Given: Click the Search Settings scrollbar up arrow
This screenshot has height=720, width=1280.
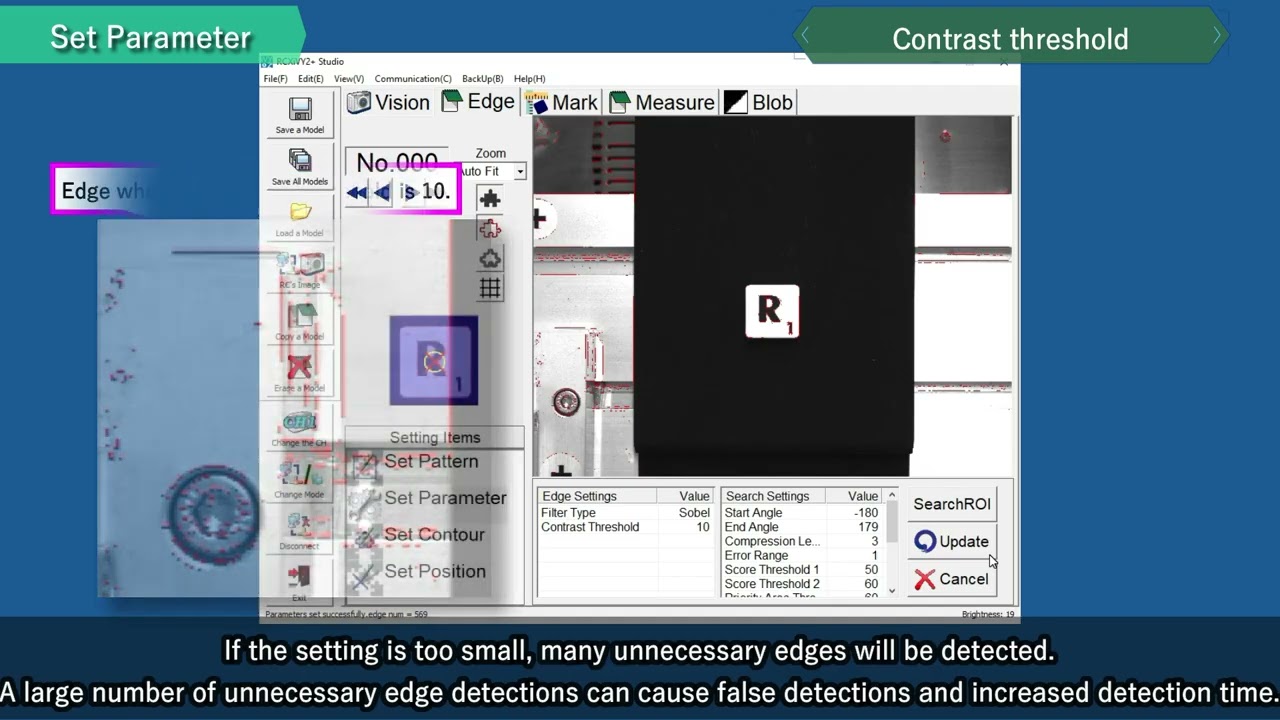Looking at the screenshot, I should tap(891, 496).
